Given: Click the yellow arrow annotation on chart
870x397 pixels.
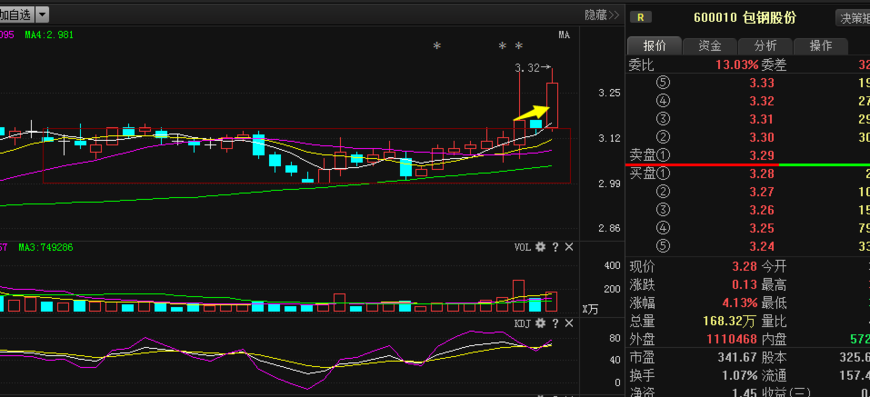Looking at the screenshot, I should click(532, 113).
